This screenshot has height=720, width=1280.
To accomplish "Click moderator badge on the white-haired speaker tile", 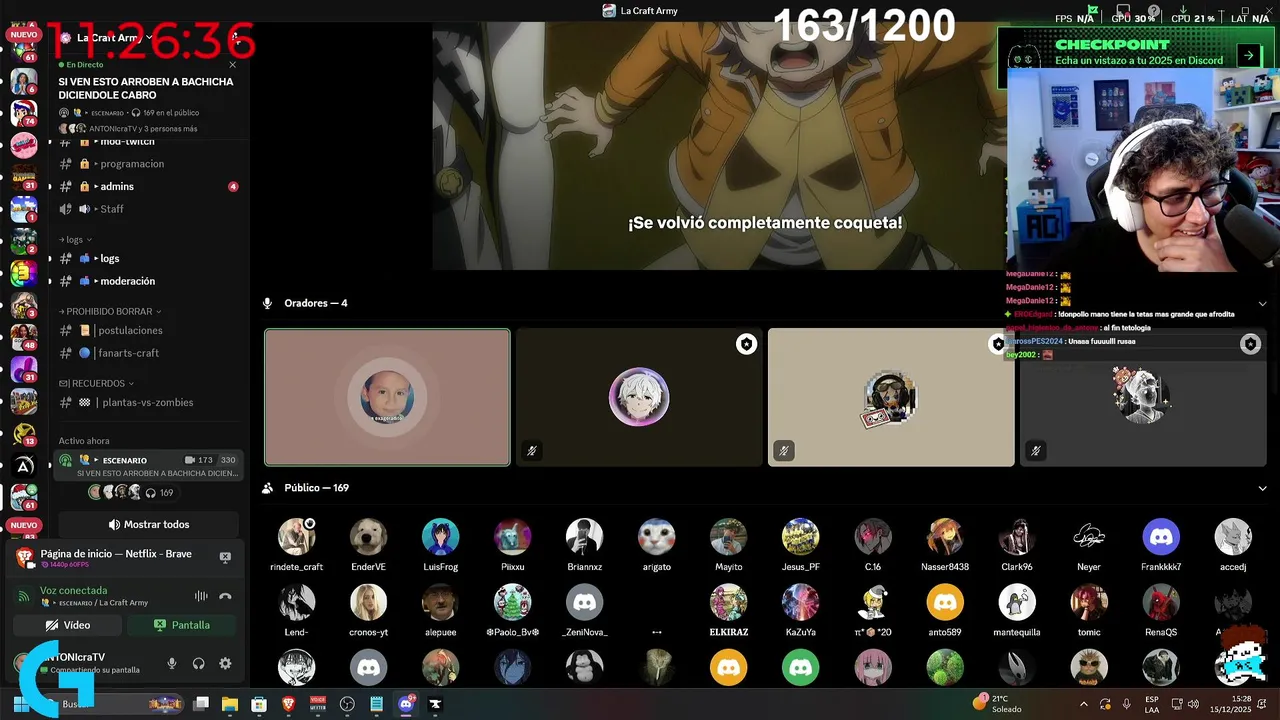I will point(746,344).
